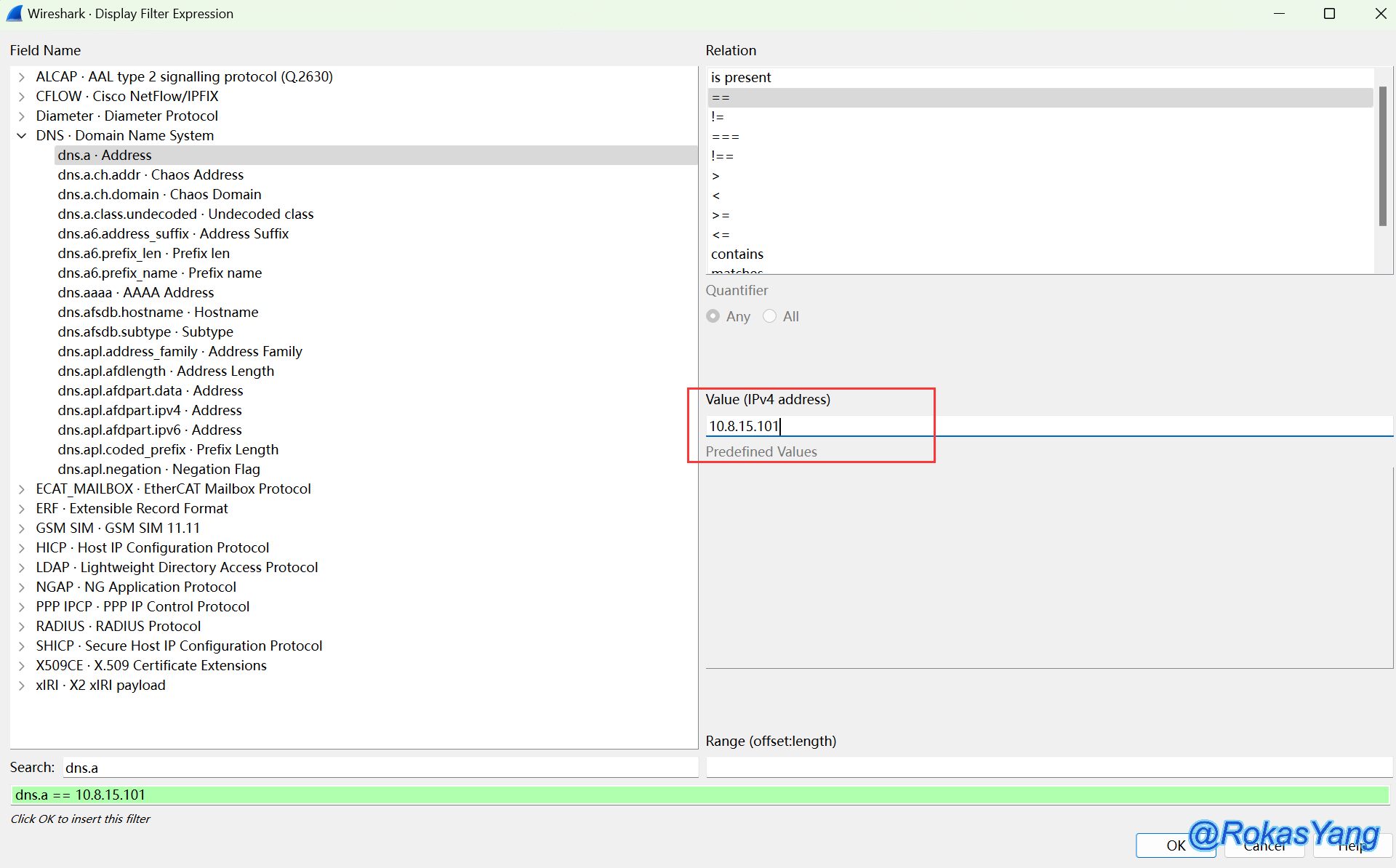This screenshot has width=1396, height=868.
Task: Expand the xIRI X2 payload node
Action: 22,686
